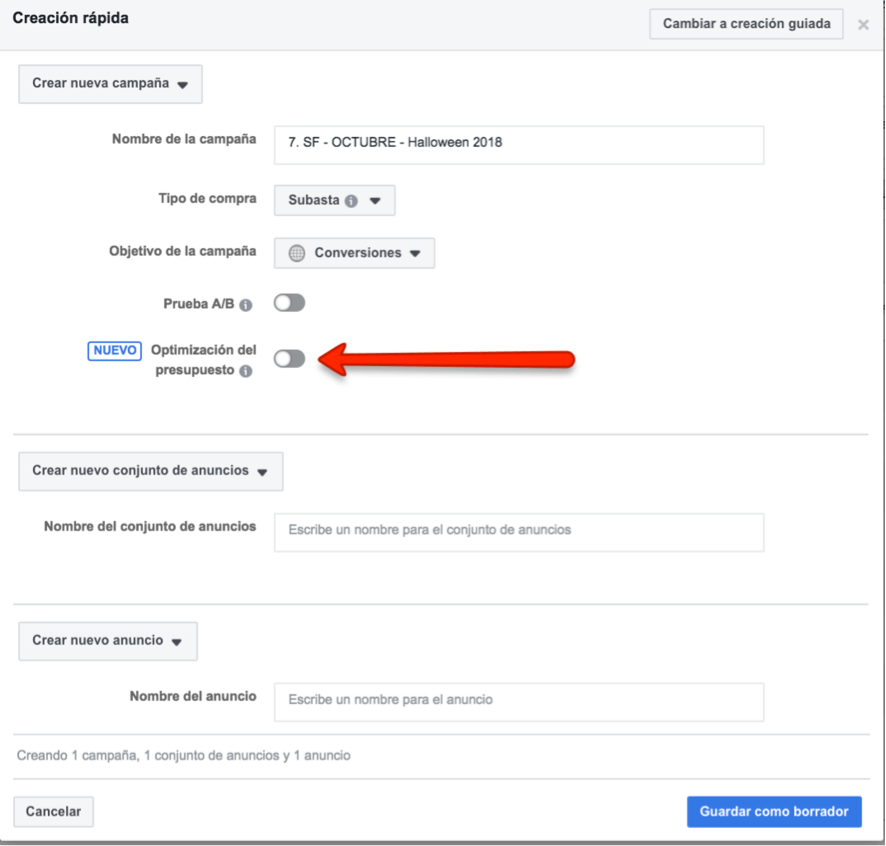Open Crear nuevo conjunto de anuncios dropdown

click(x=150, y=471)
